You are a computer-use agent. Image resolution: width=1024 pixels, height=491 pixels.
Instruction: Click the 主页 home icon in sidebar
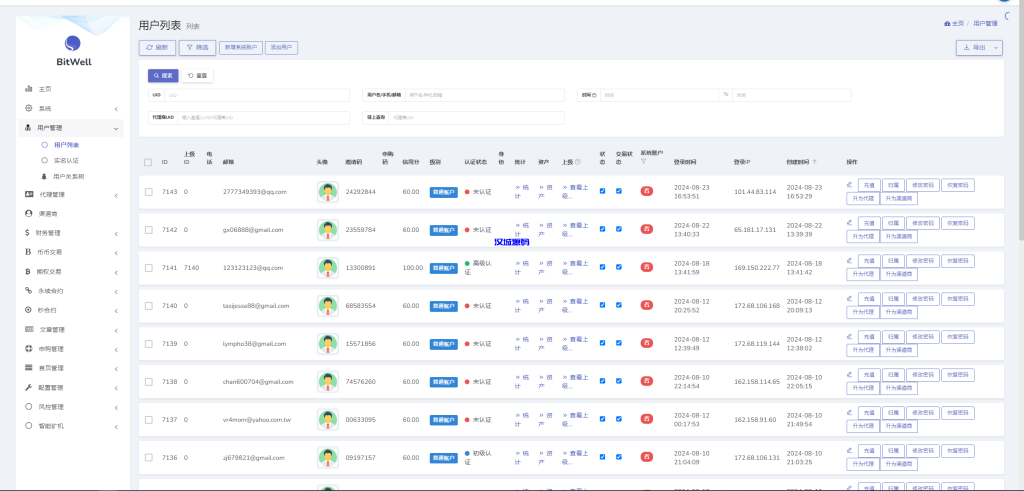click(28, 89)
